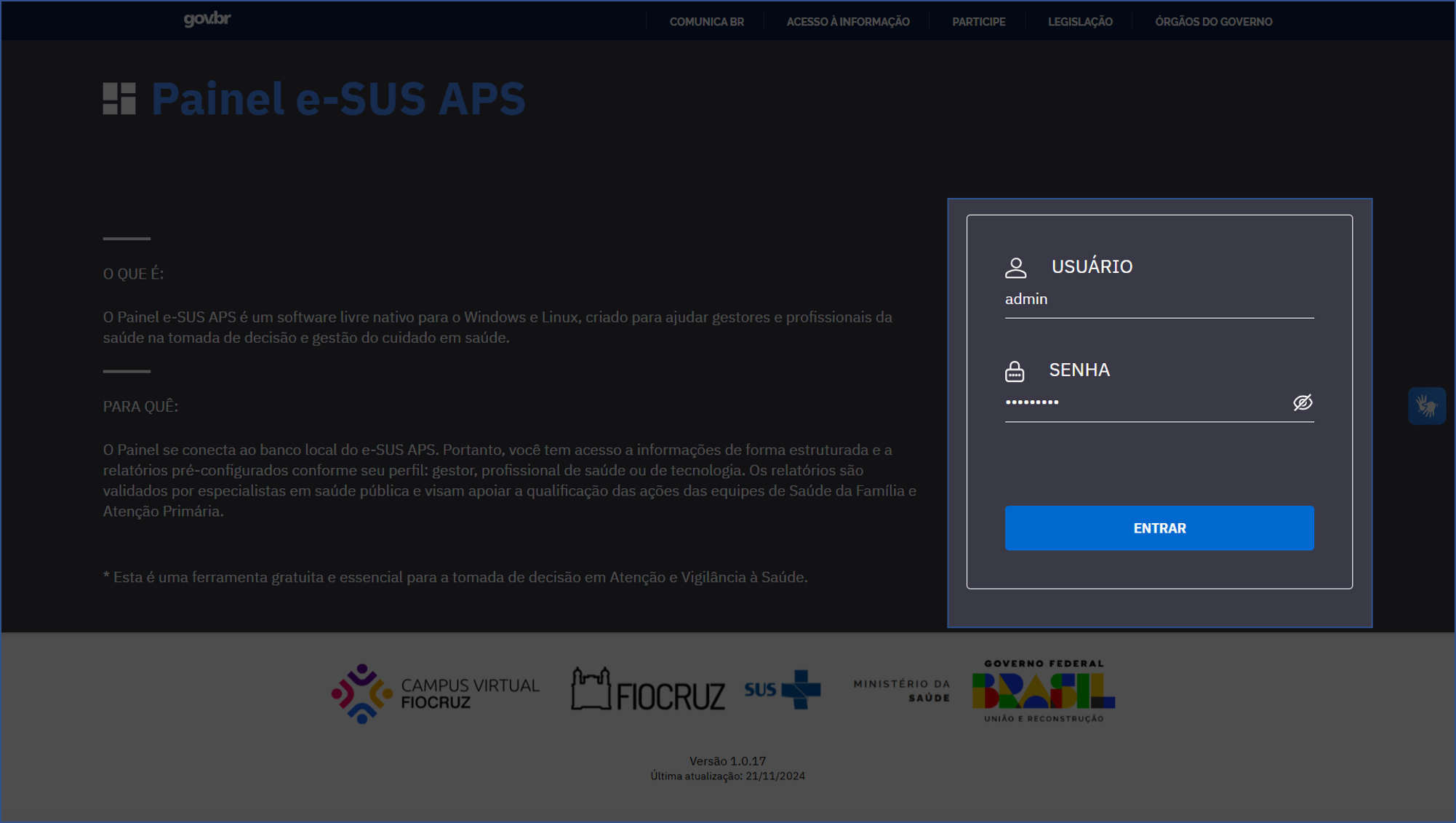The image size is (1456, 823).
Task: Select the SENHA password field
Action: click(1160, 403)
